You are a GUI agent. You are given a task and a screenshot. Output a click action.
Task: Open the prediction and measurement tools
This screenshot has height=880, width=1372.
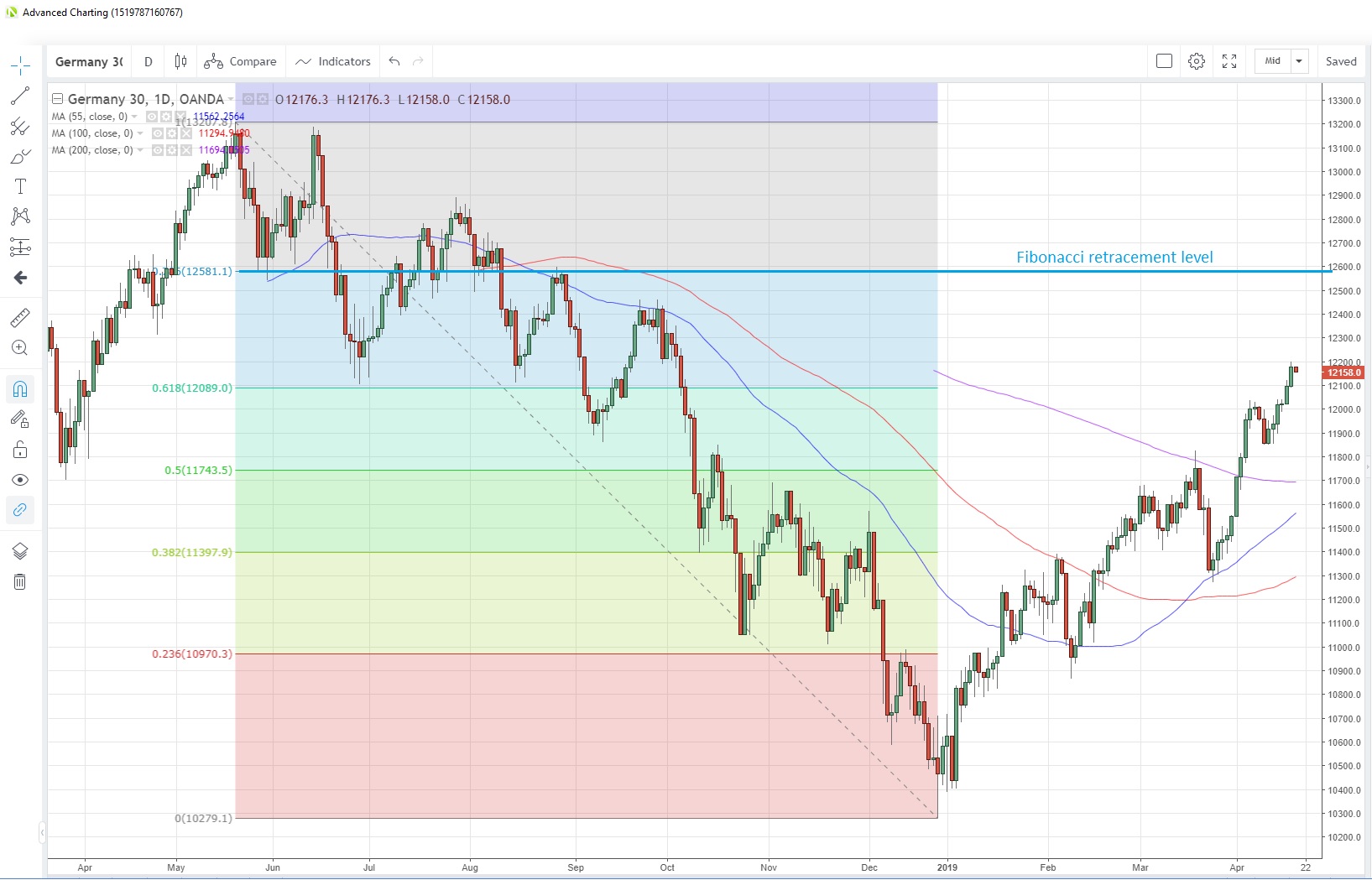pyautogui.click(x=20, y=247)
